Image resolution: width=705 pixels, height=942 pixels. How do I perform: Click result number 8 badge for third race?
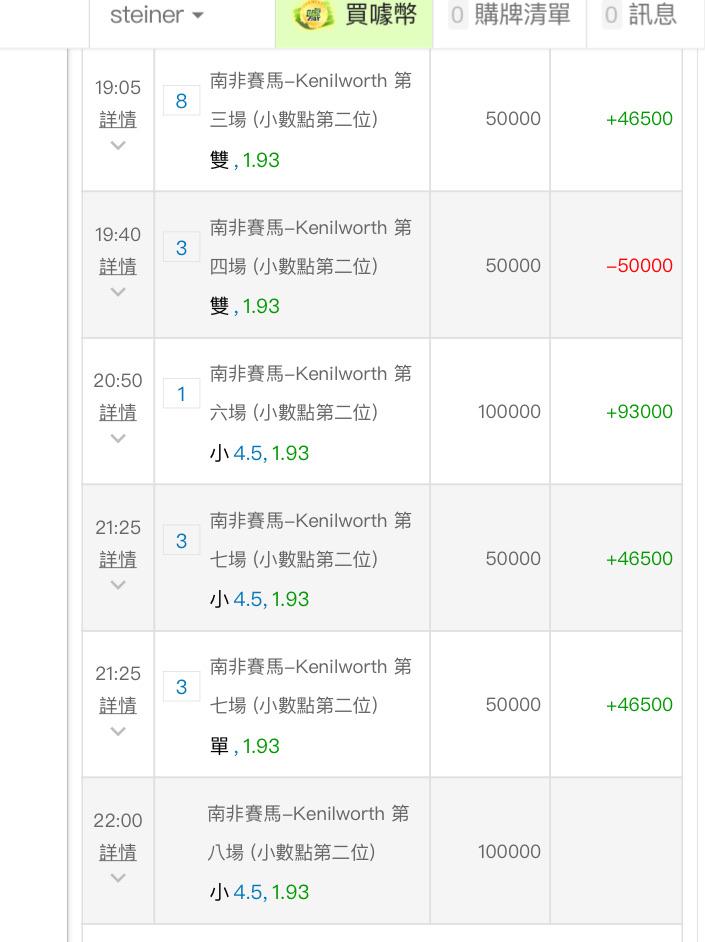(x=181, y=101)
